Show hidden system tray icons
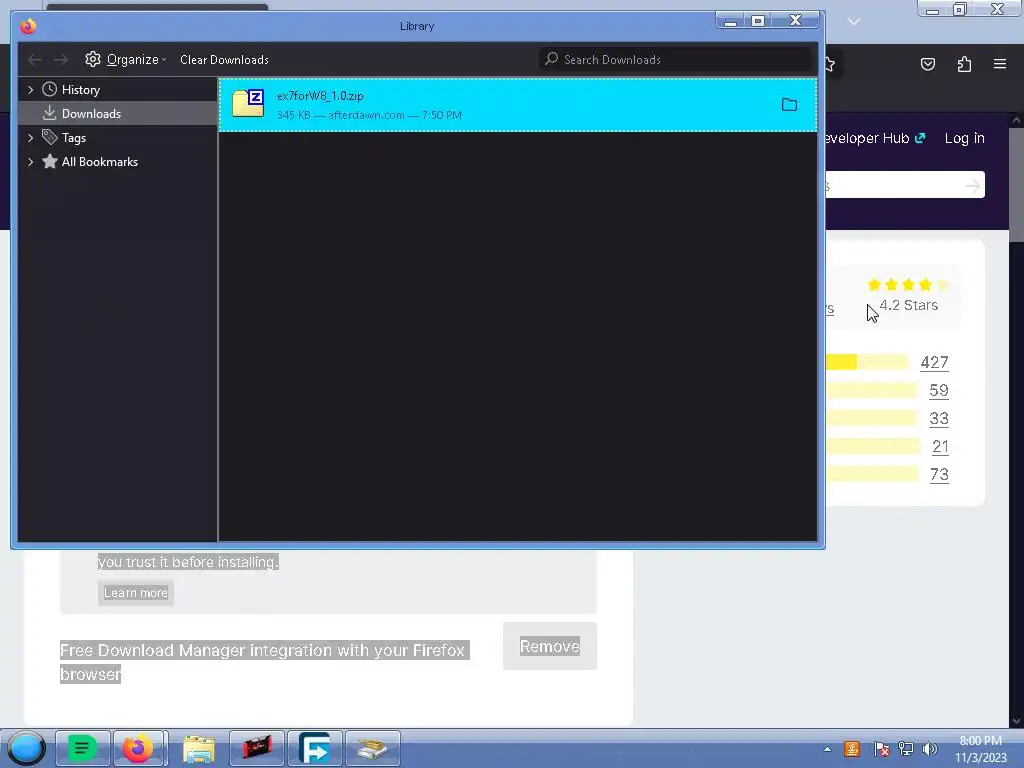Image resolution: width=1024 pixels, height=768 pixels. pyautogui.click(x=827, y=749)
